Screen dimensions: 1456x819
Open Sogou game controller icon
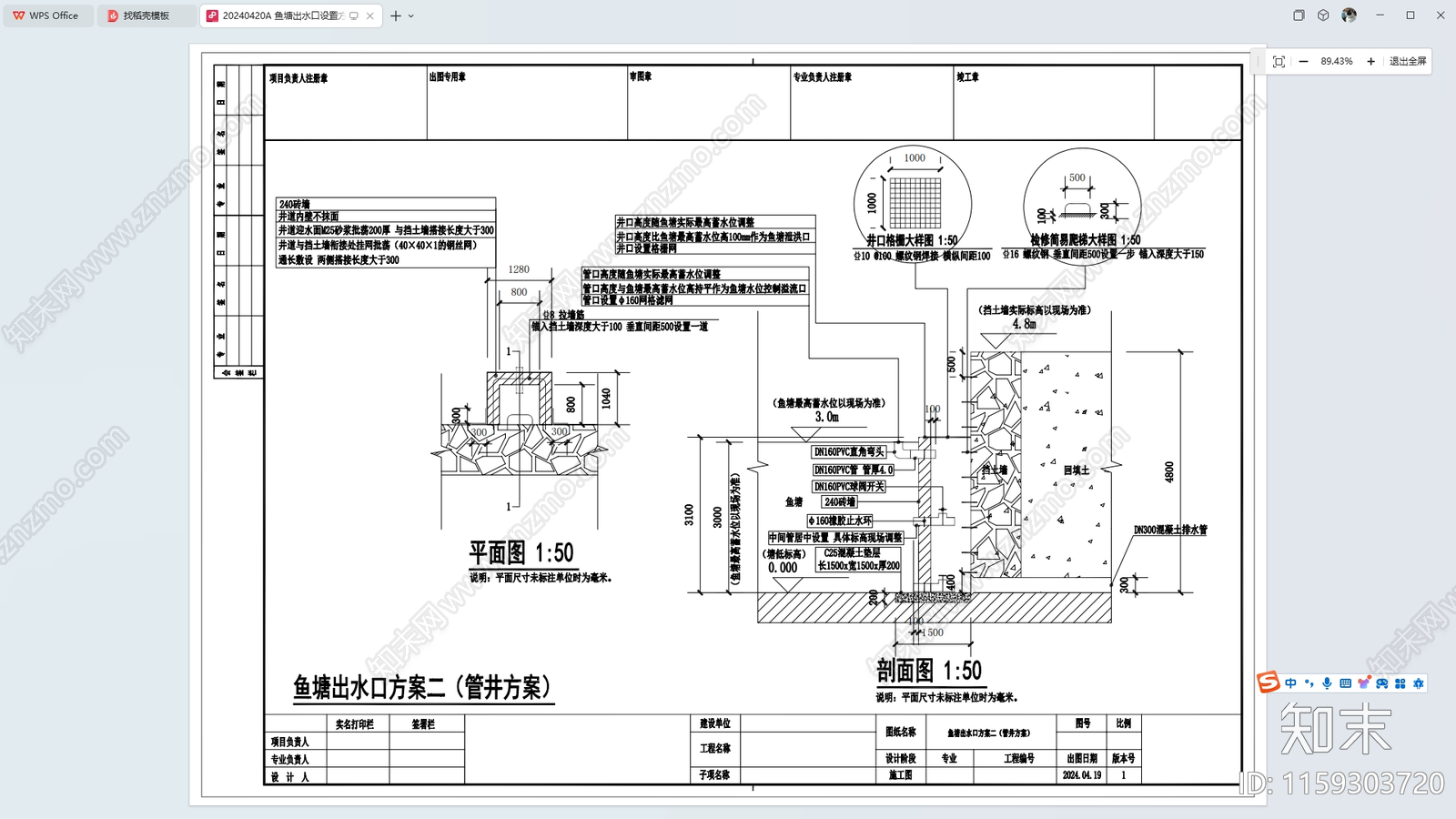[1381, 683]
